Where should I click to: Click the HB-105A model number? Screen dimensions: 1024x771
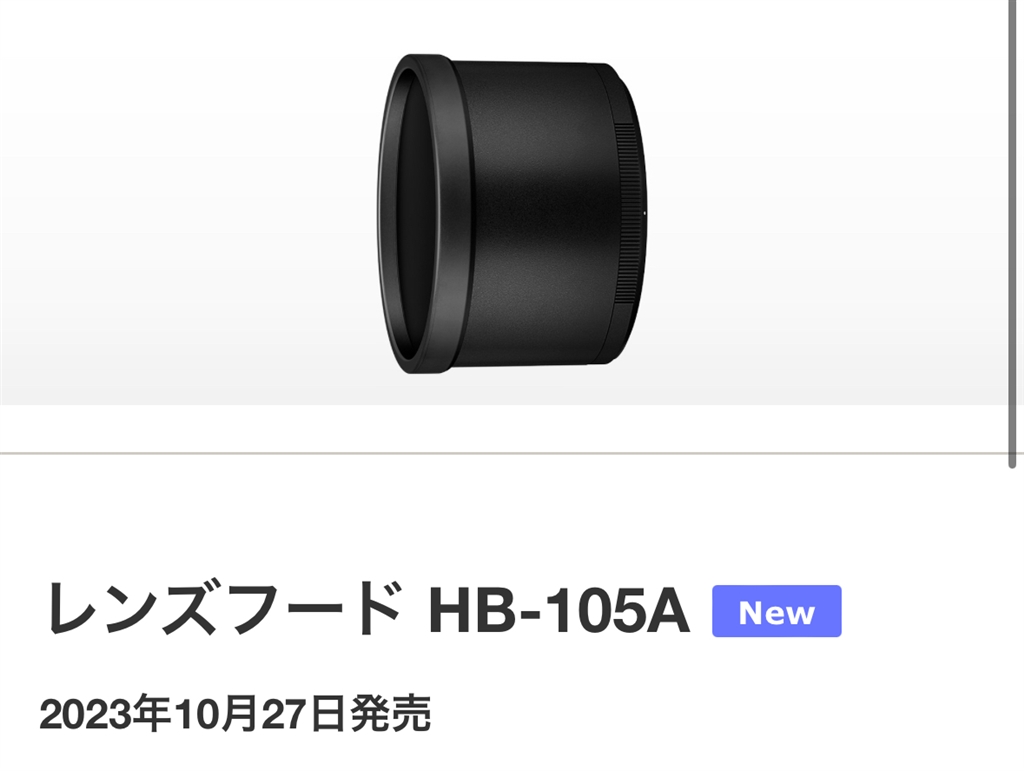(x=558, y=611)
